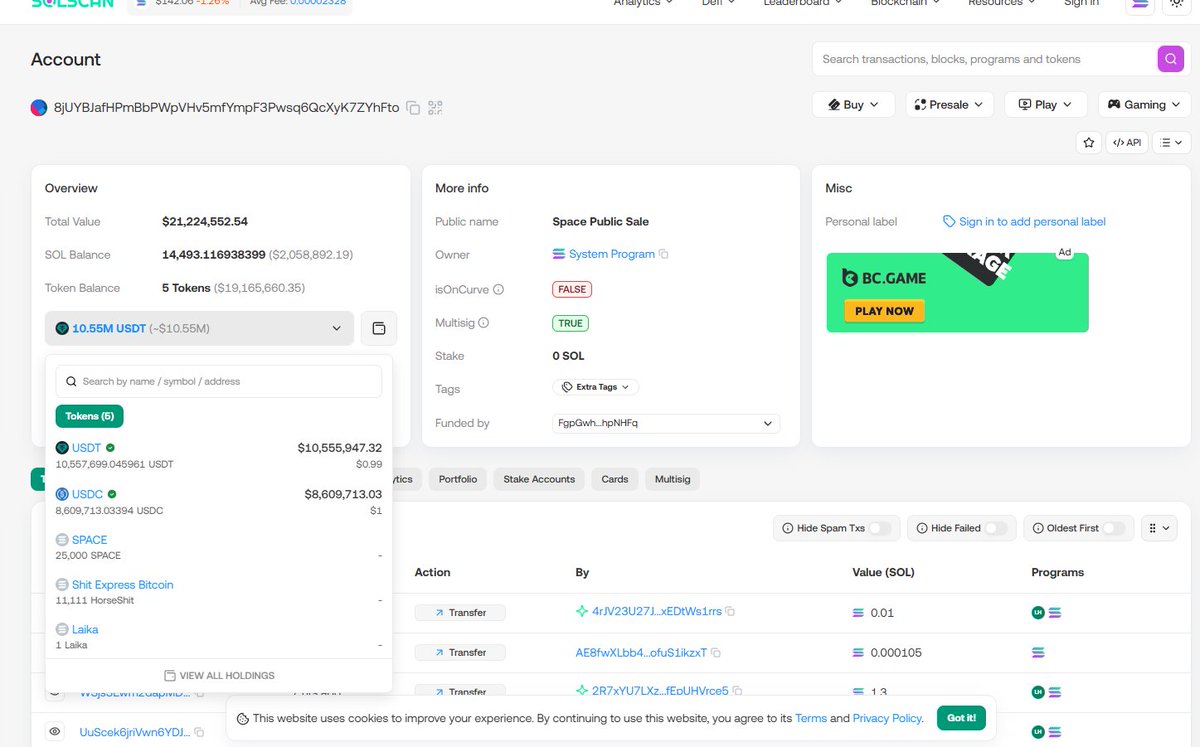Copy the account address icon
This screenshot has height=747, width=1200.
point(413,107)
